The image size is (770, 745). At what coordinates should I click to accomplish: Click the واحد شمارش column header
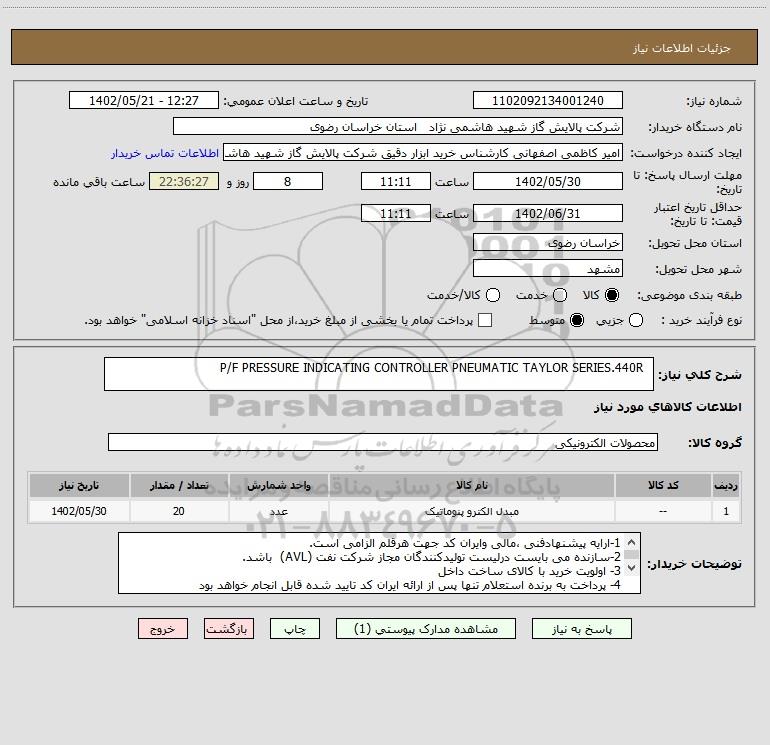point(278,485)
